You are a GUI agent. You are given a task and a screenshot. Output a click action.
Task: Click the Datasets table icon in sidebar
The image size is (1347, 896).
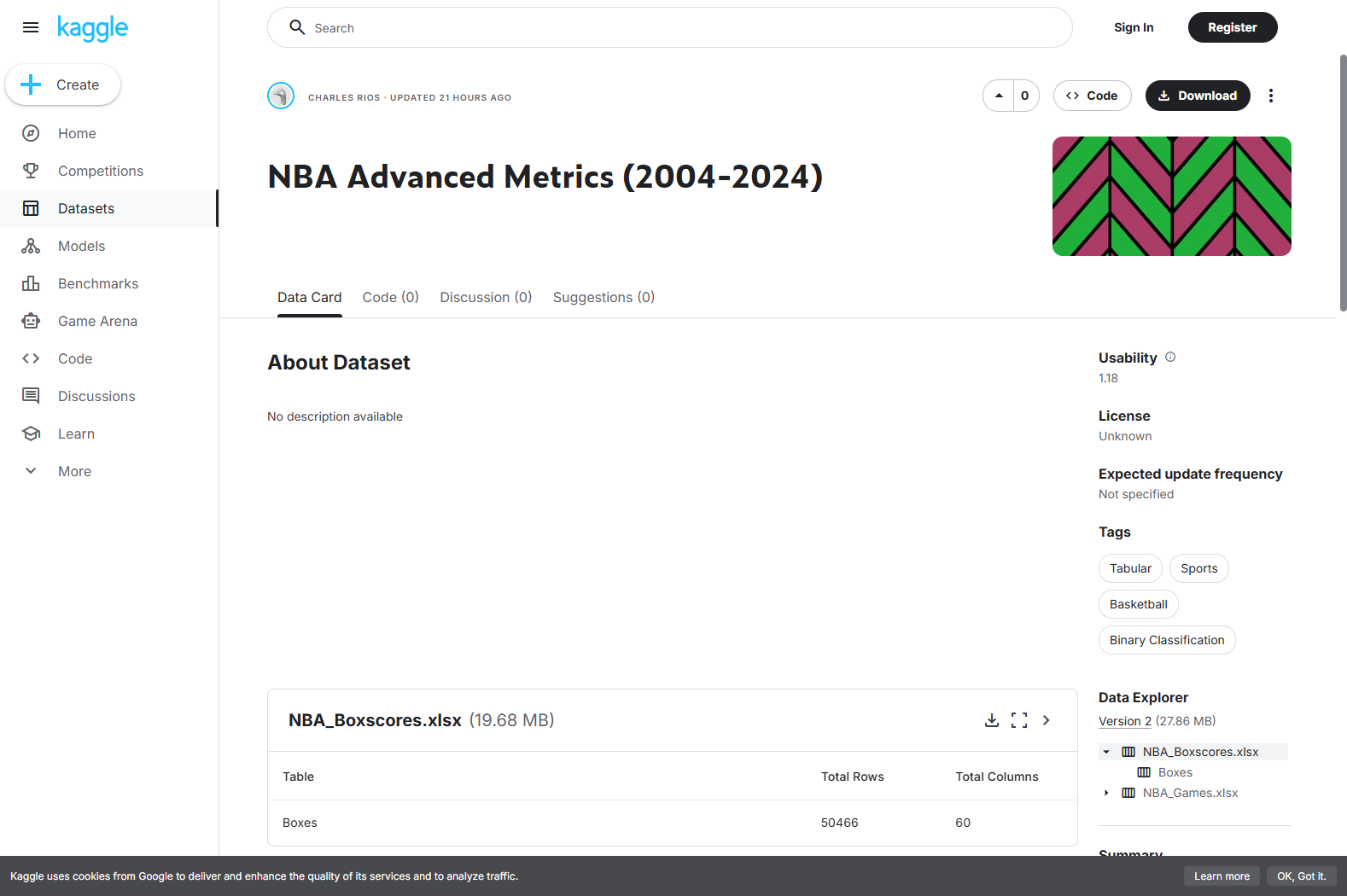(31, 208)
